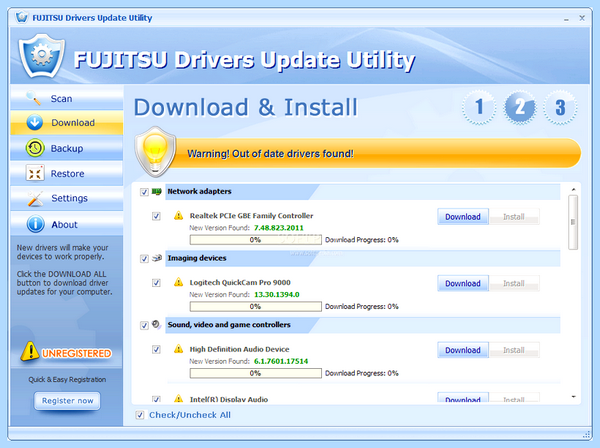Click the Network adapters category header
This screenshot has width=600, height=448.
coord(363,192)
